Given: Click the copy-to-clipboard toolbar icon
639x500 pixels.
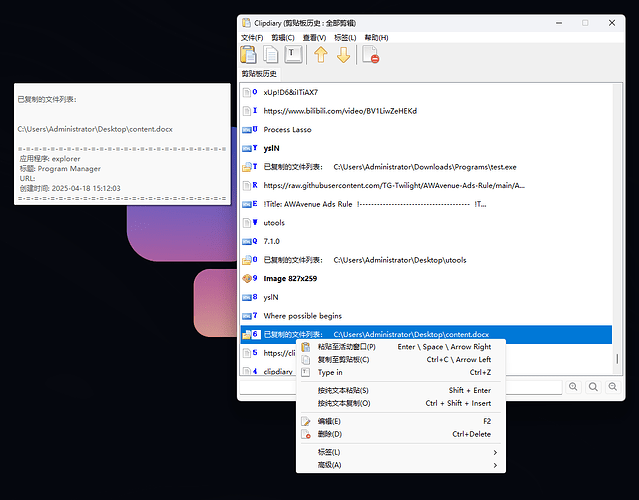Looking at the screenshot, I should (x=270, y=55).
